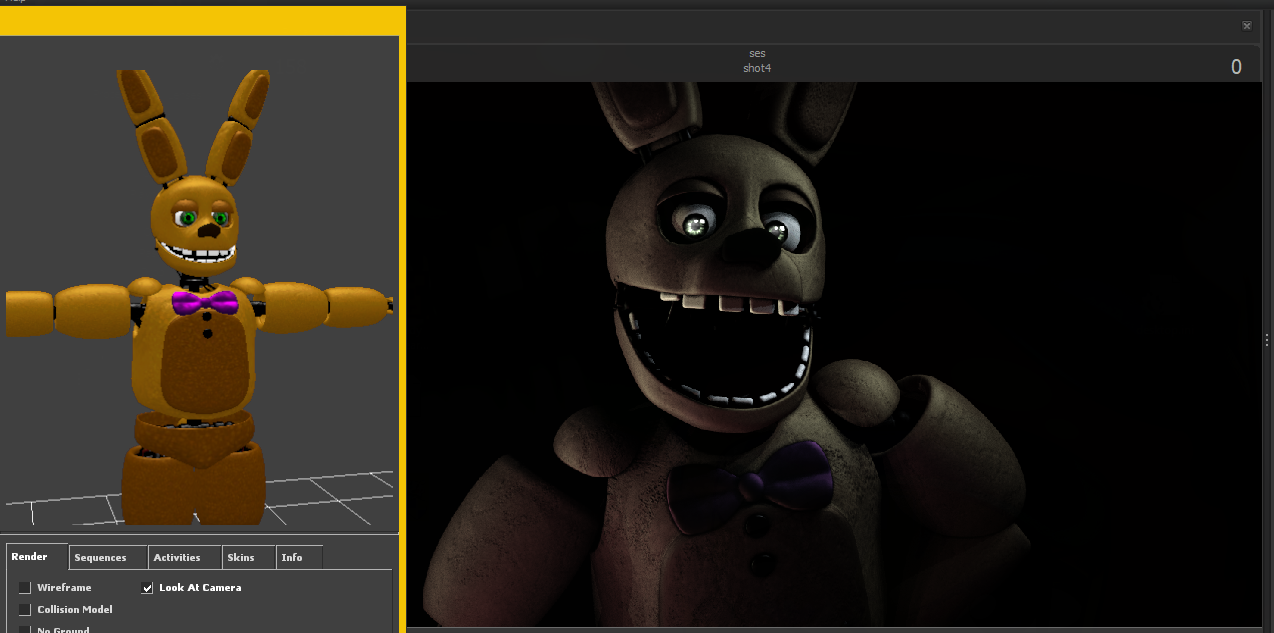This screenshot has width=1274, height=633.
Task: Click the 'ses' session label
Action: tap(757, 54)
